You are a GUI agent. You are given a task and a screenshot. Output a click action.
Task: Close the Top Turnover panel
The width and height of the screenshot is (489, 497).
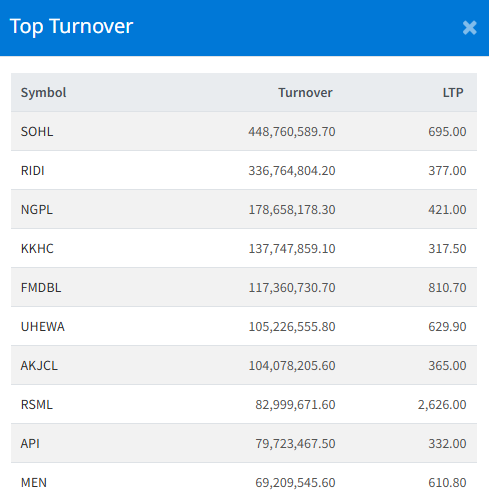tap(469, 28)
